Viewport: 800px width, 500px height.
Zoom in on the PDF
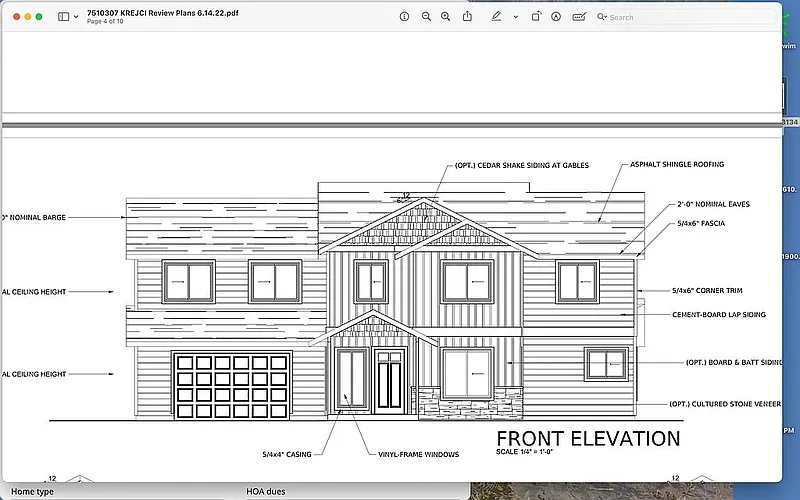point(446,17)
